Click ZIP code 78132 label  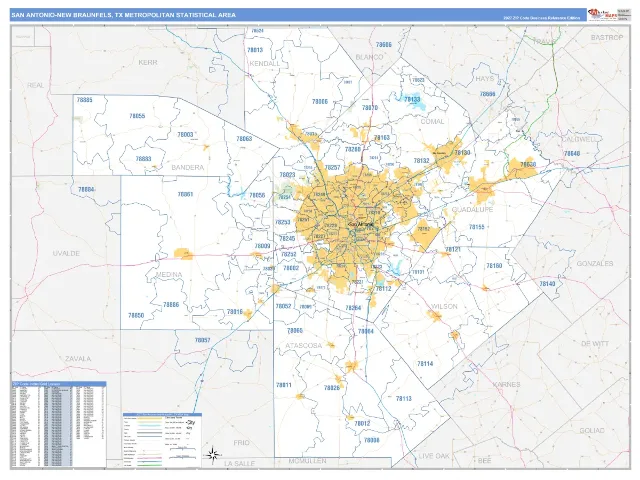422,161
